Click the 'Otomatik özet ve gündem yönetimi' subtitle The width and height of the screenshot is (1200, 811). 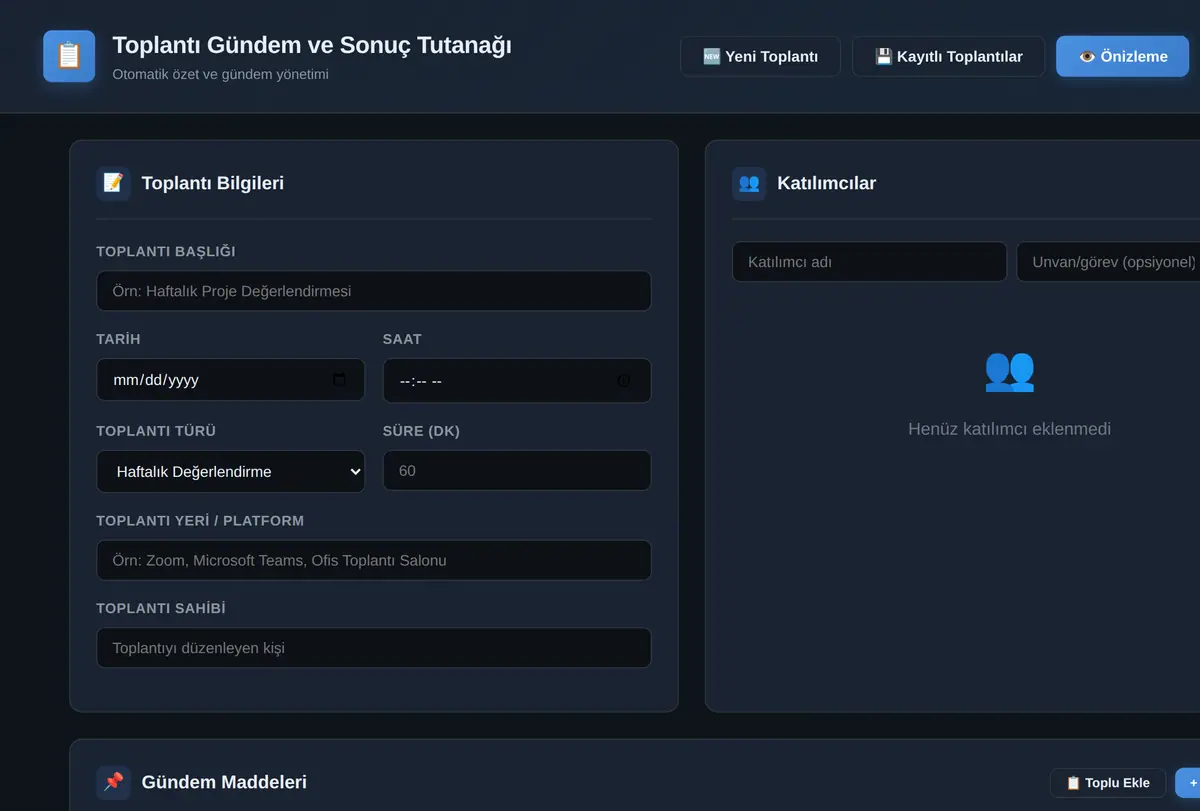pyautogui.click(x=220, y=74)
